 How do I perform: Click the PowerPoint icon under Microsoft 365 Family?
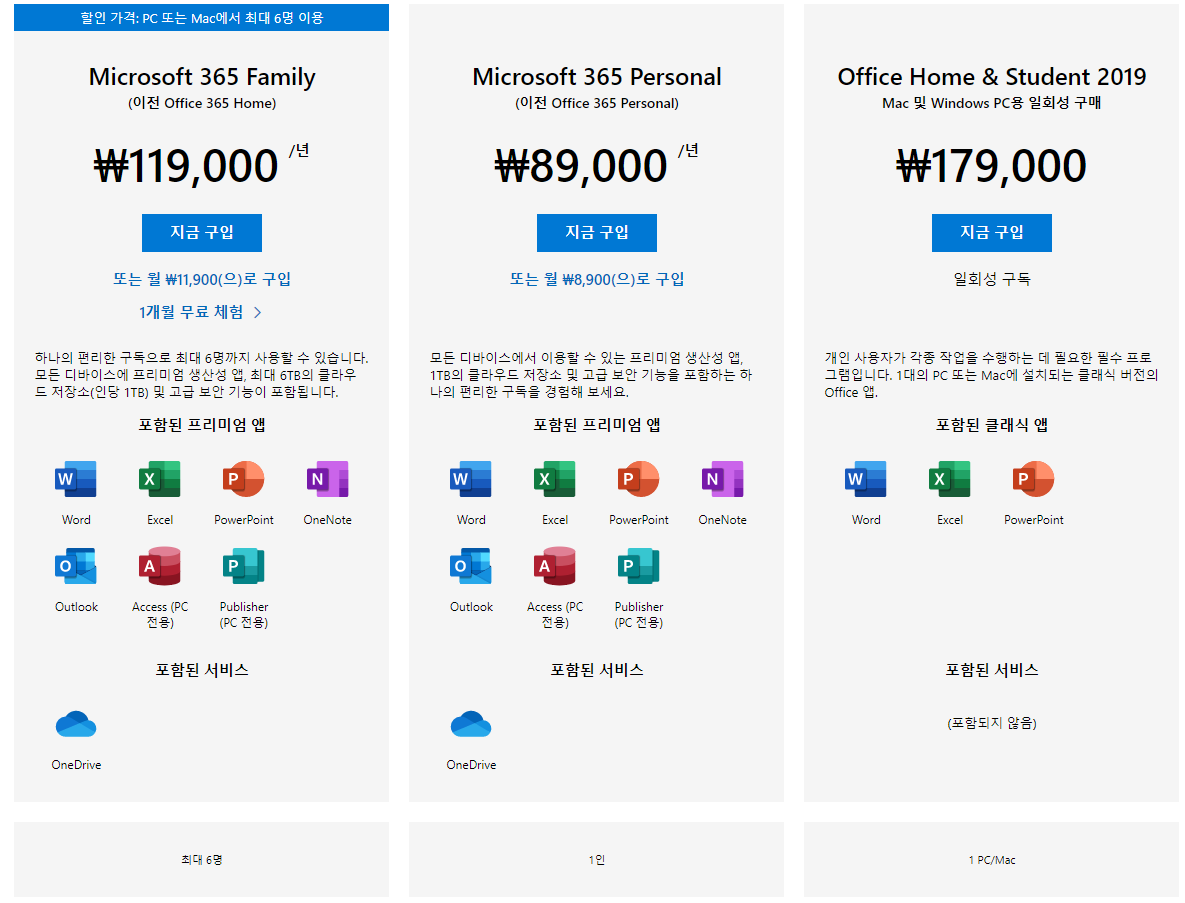click(243, 478)
